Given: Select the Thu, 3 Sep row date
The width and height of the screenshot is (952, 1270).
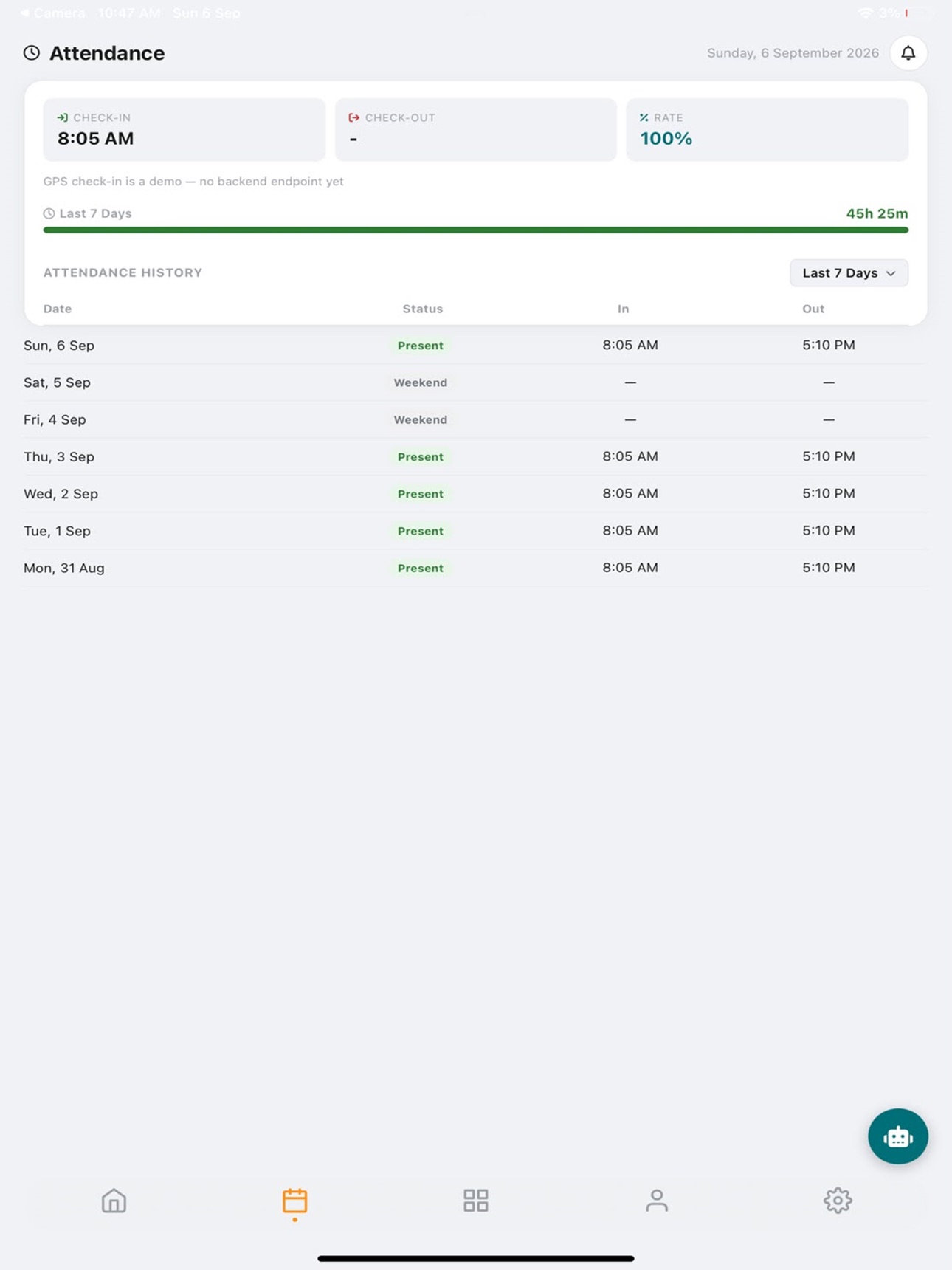Looking at the screenshot, I should pos(59,456).
